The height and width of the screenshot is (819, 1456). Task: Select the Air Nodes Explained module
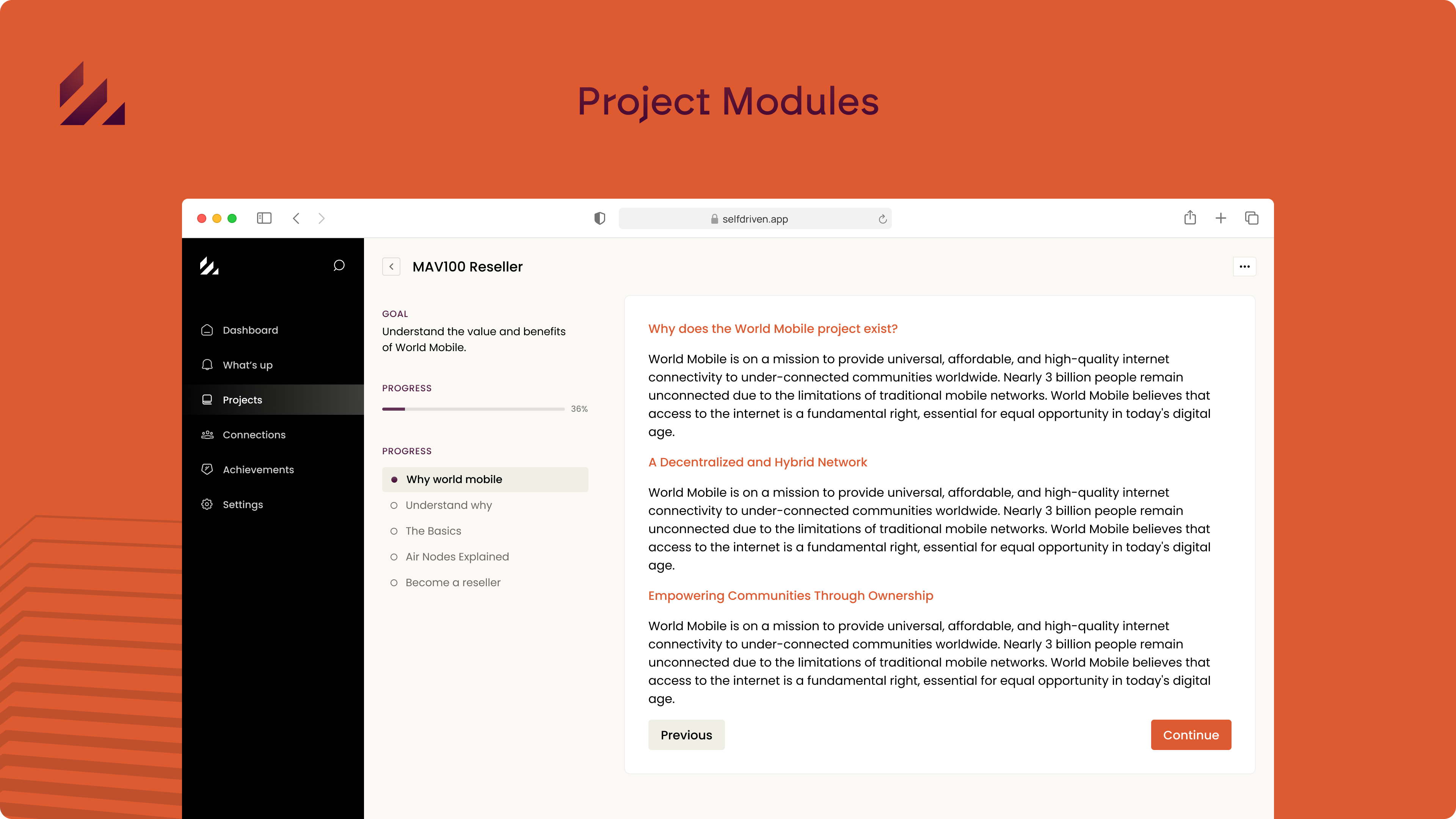coord(485,557)
